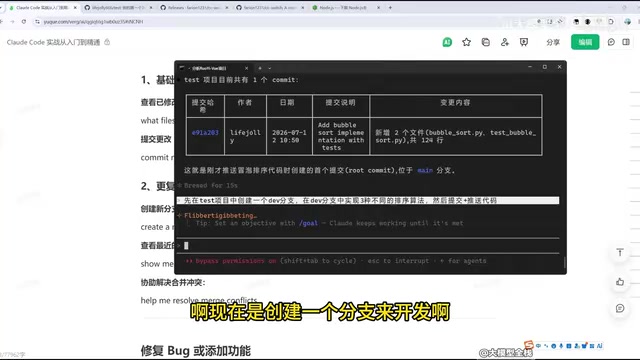Screen dimensions: 640x360
Task: Close the terminal window
Action: pyautogui.click(x=559, y=67)
